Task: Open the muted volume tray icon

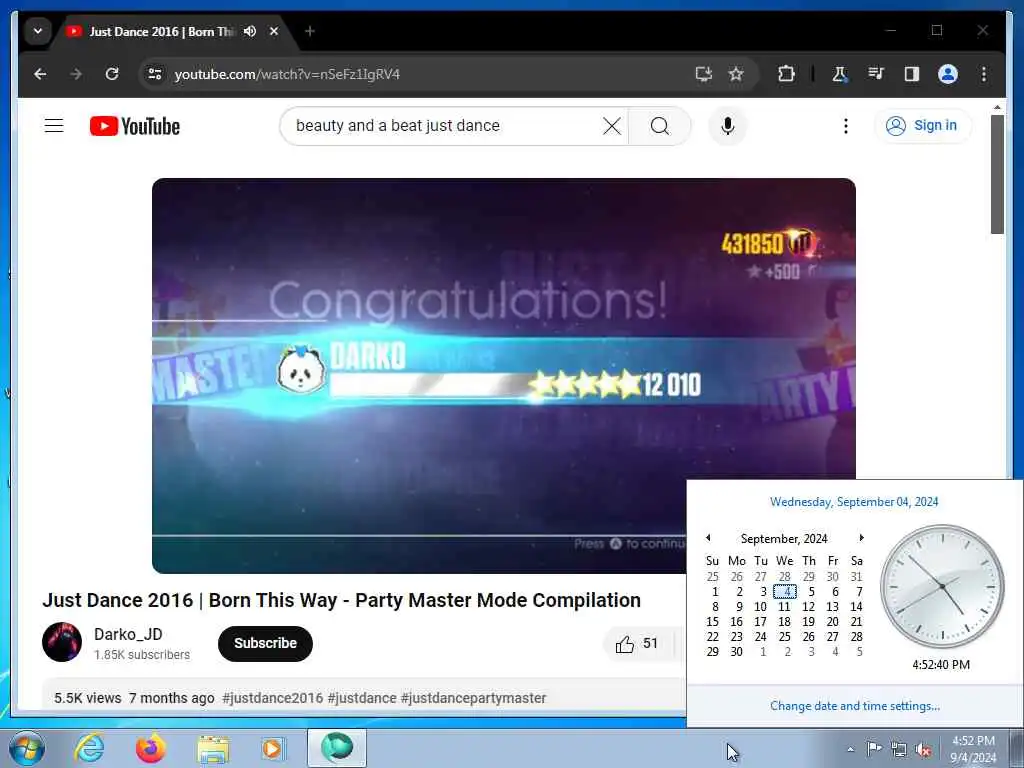Action: (923, 749)
